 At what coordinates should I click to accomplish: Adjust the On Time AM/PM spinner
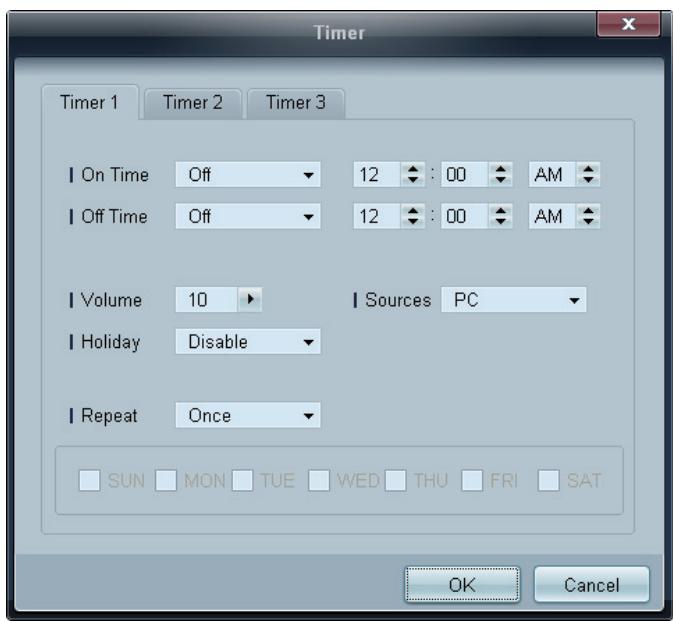pos(588,174)
